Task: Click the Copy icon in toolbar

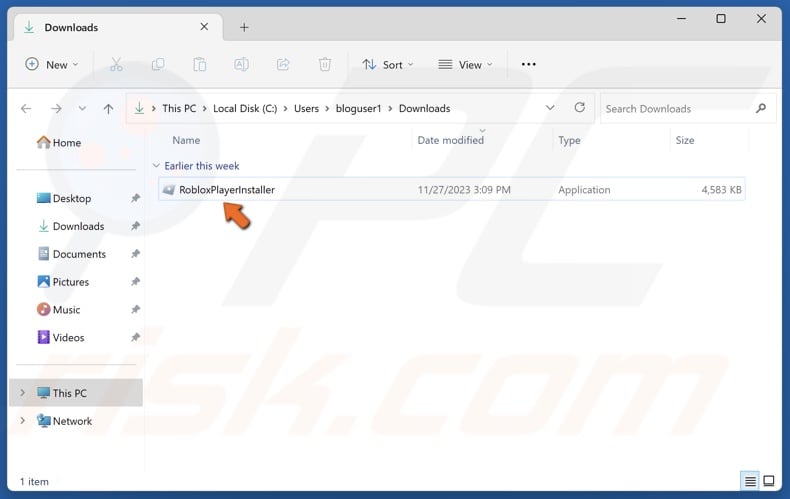Action: (x=158, y=65)
